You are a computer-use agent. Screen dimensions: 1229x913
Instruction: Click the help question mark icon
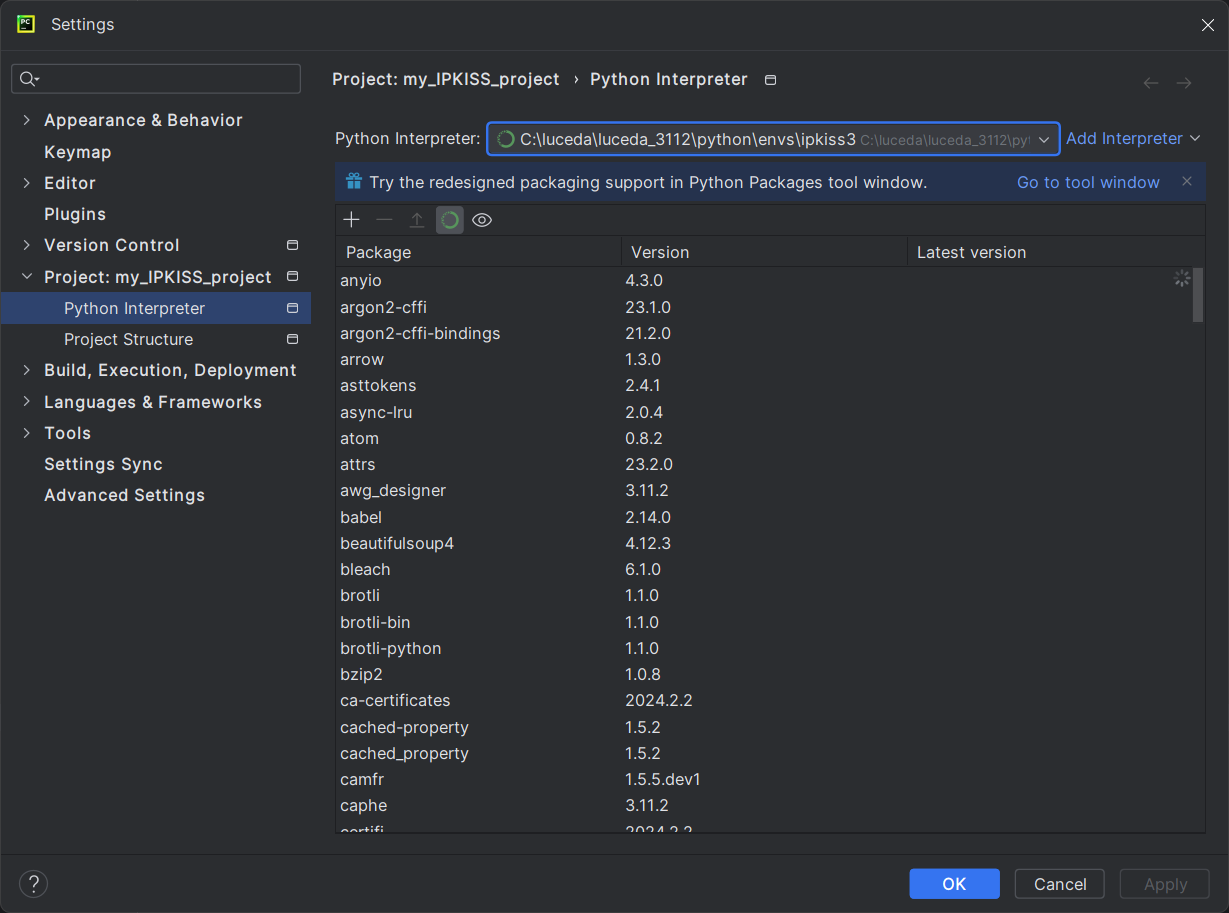34,884
